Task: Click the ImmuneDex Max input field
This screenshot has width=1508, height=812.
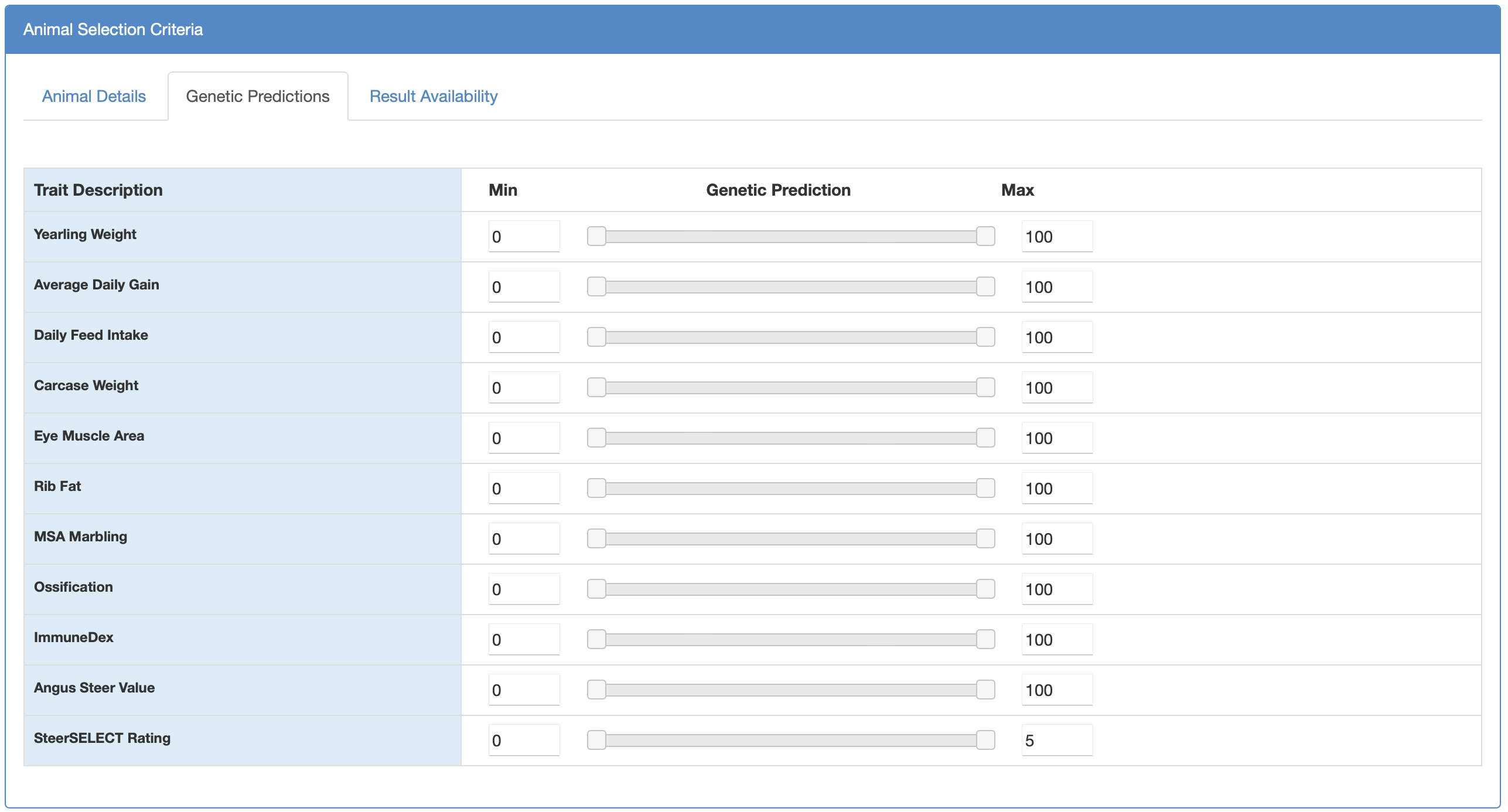Action: coord(1057,640)
